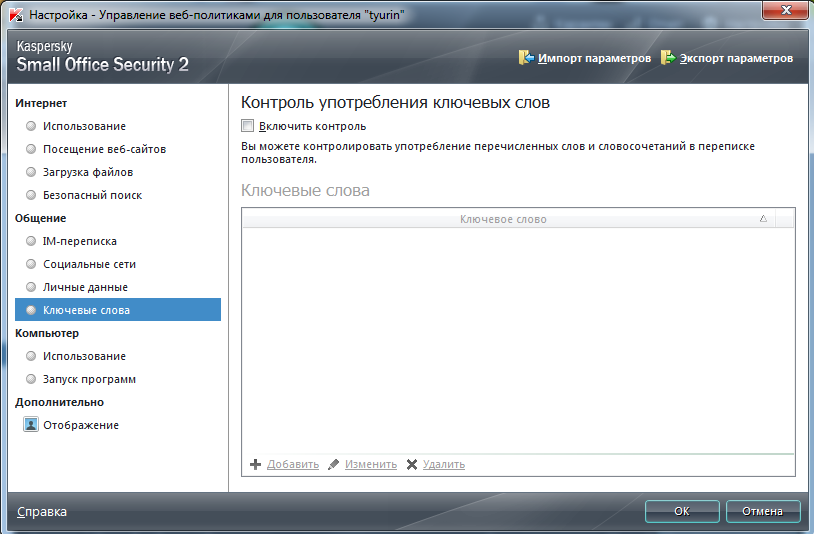The image size is (814, 534).
Task: Click the export parameters folder icon
Action: tap(668, 58)
